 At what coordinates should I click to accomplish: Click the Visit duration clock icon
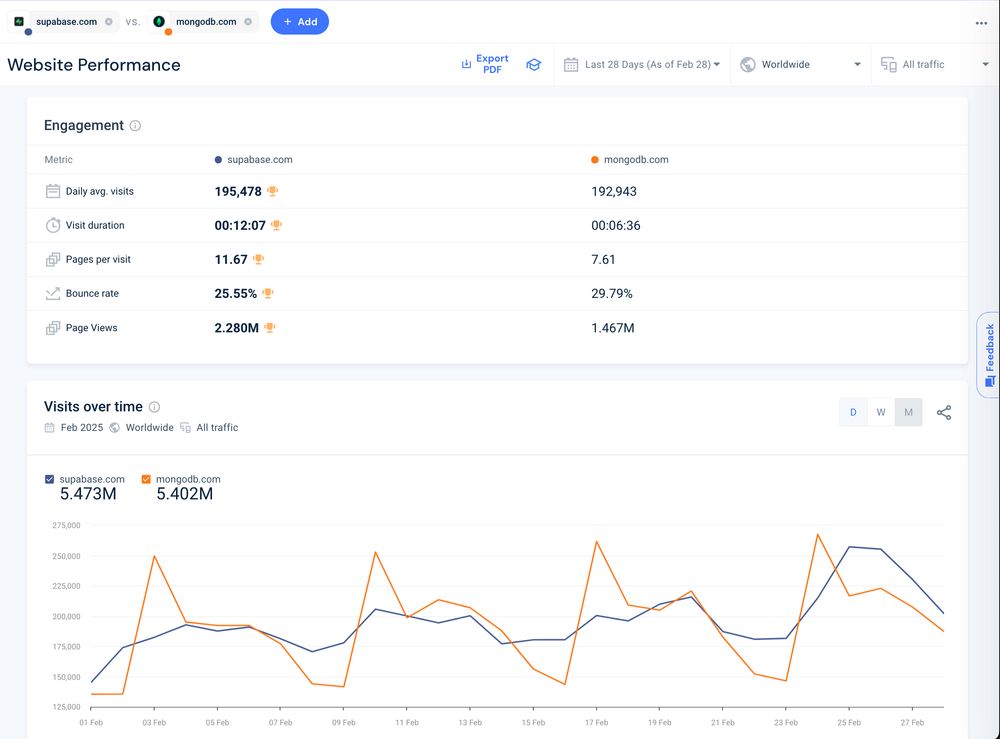(x=53, y=225)
